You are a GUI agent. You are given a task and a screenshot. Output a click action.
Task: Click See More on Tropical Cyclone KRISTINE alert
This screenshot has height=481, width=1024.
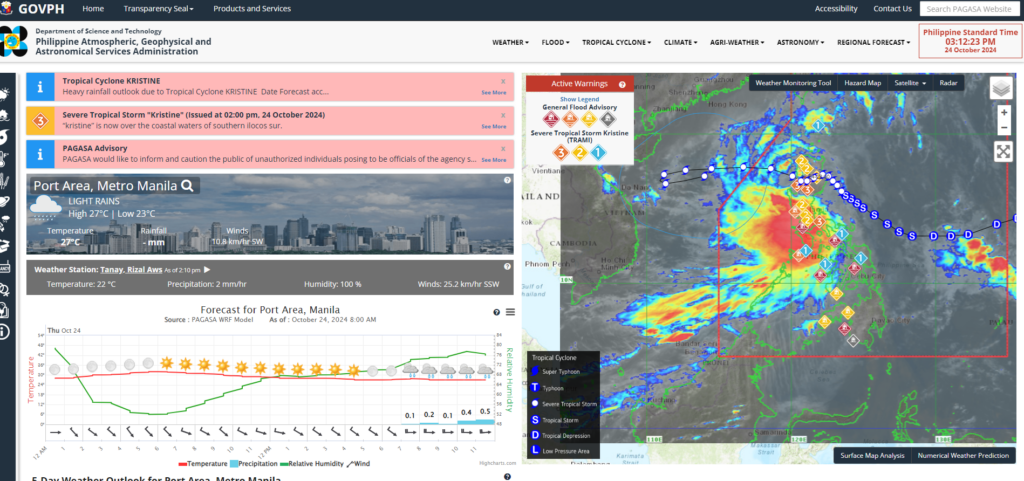pyautogui.click(x=494, y=93)
